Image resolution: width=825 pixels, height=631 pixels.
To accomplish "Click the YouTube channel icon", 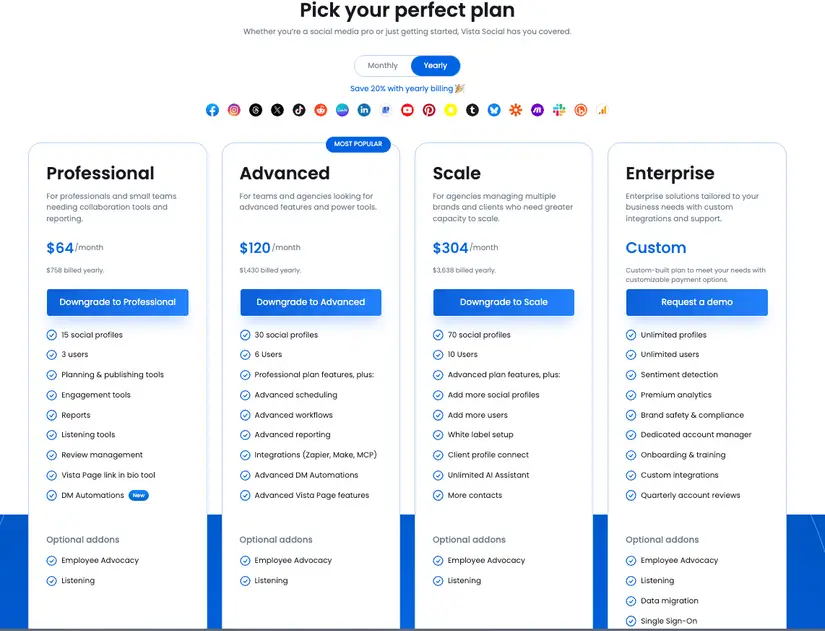I will pos(406,110).
